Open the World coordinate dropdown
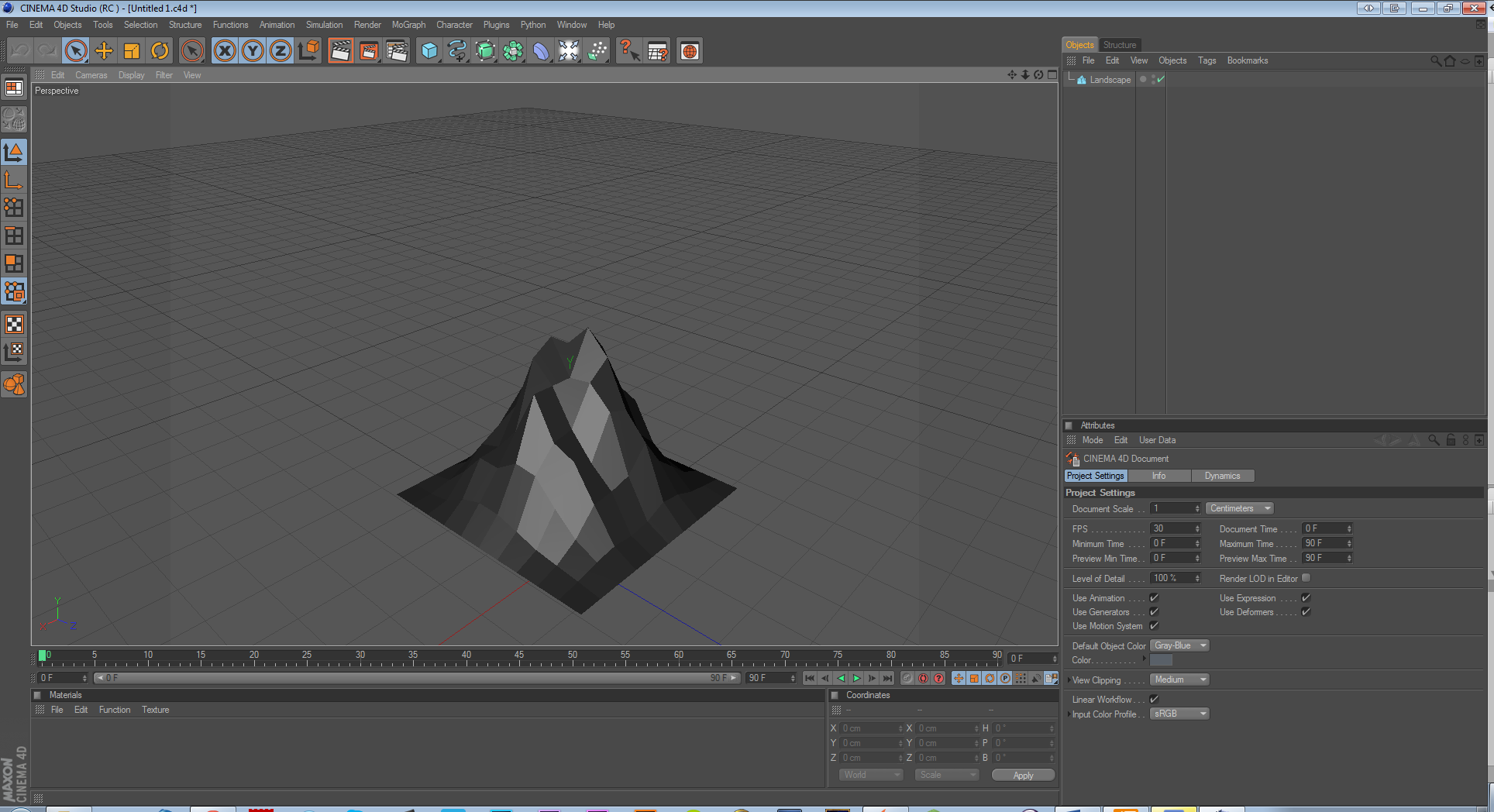Image resolution: width=1494 pixels, height=812 pixels. 871,775
